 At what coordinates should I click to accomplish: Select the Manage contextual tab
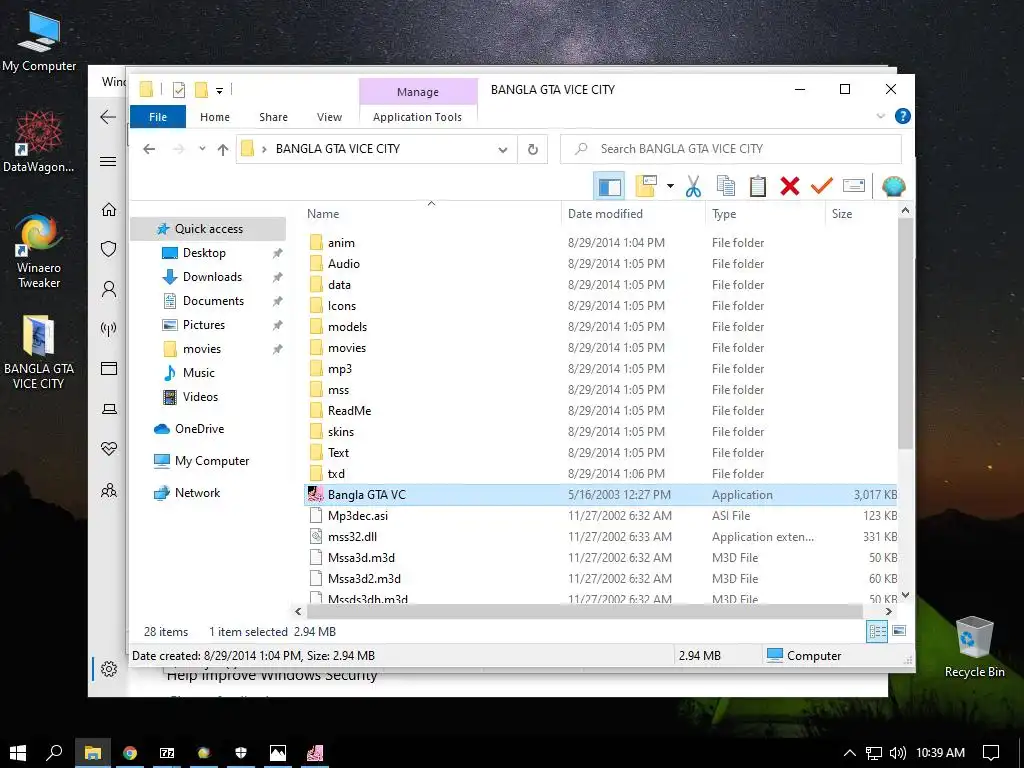click(x=418, y=92)
